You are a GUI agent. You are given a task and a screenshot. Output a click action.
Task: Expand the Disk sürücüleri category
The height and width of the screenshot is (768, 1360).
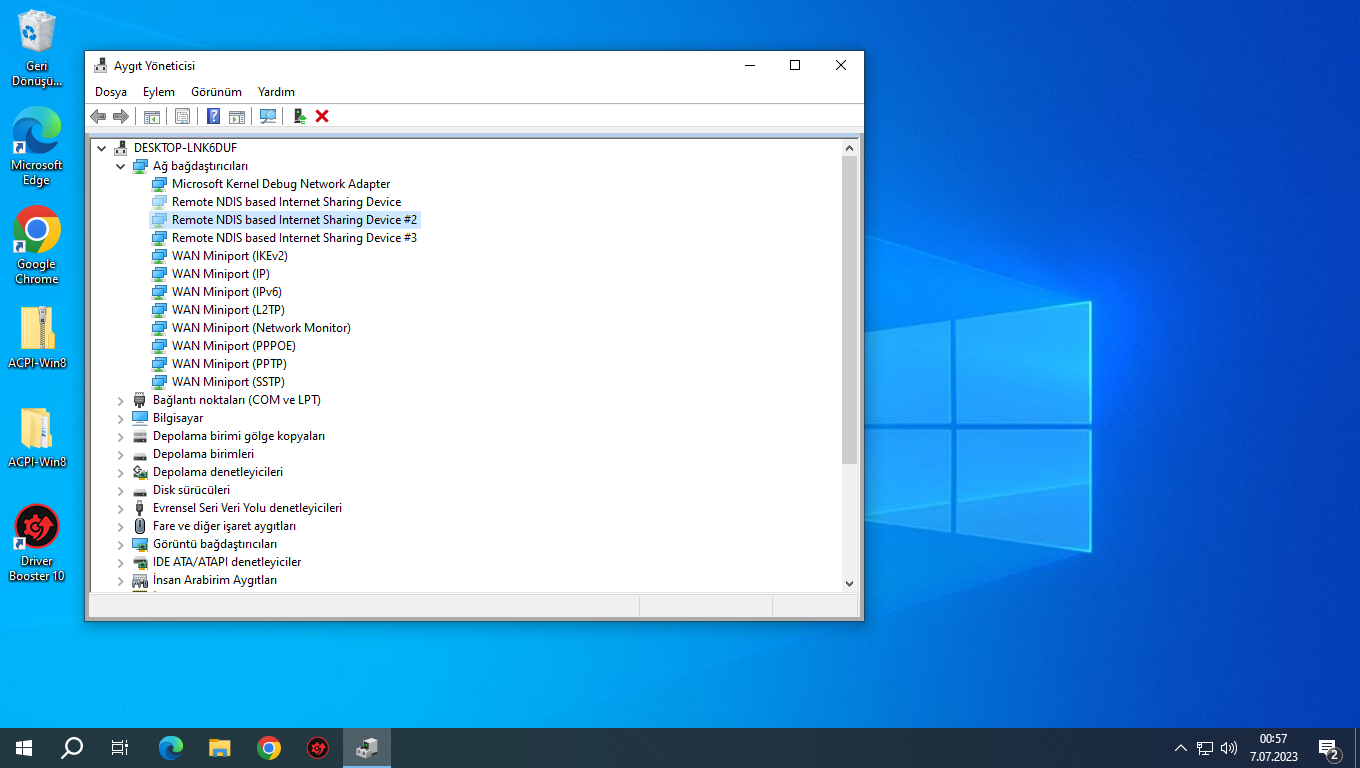[121, 490]
